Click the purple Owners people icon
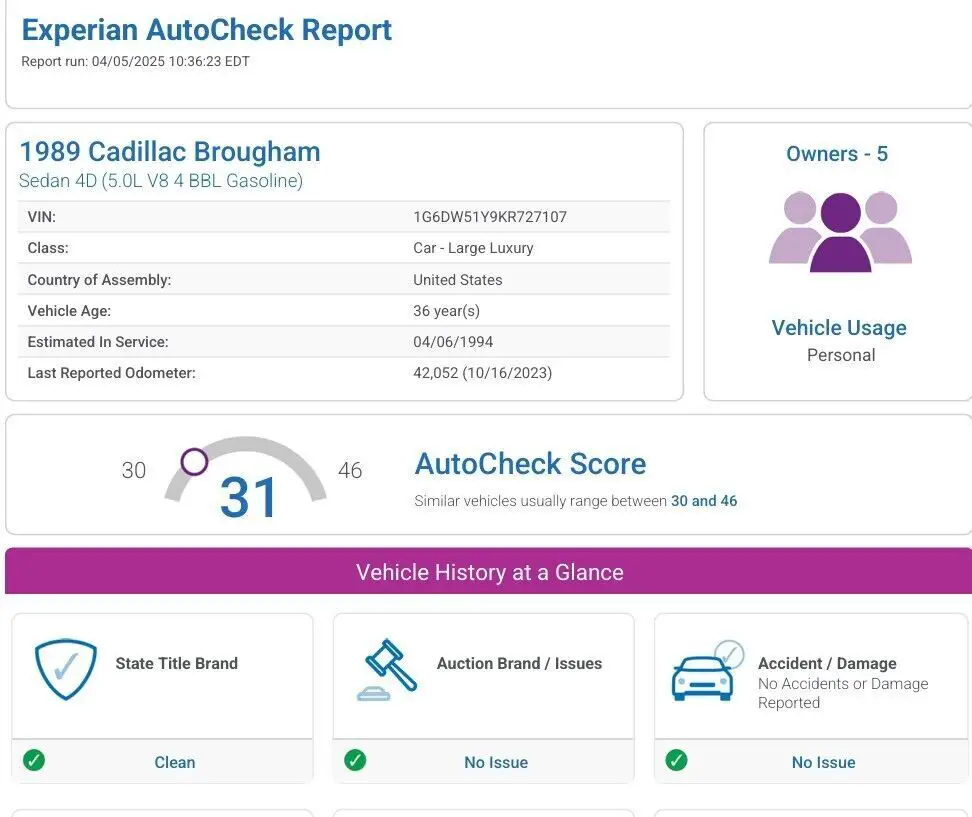972x817 pixels. (x=840, y=232)
